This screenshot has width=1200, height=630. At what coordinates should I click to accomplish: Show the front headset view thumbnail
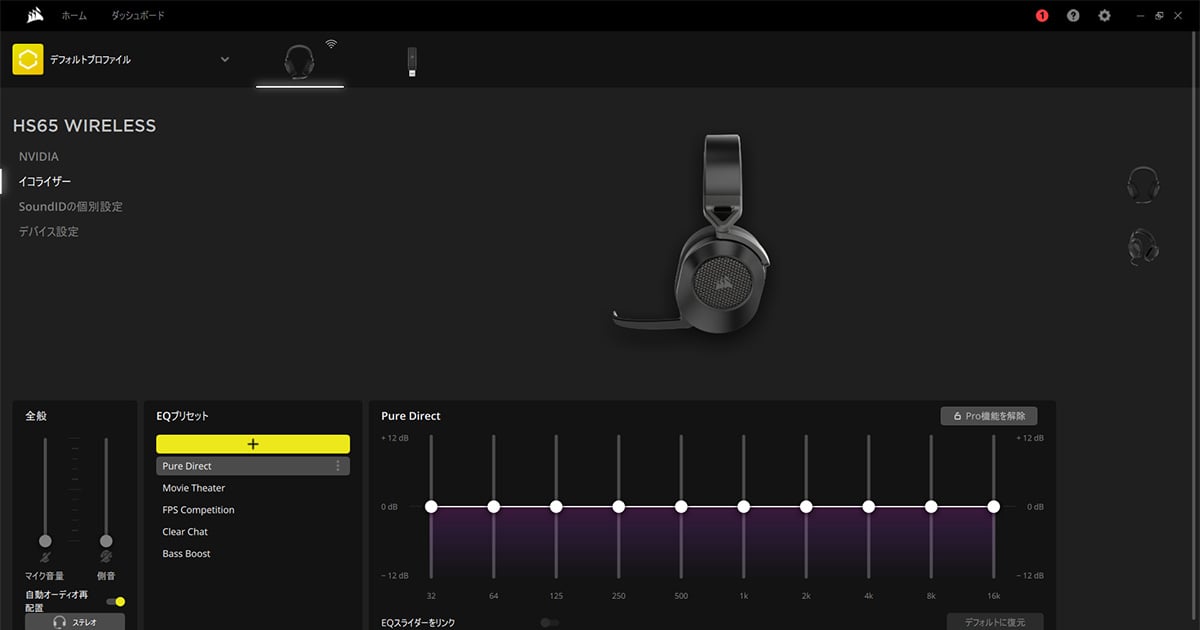click(x=1143, y=186)
